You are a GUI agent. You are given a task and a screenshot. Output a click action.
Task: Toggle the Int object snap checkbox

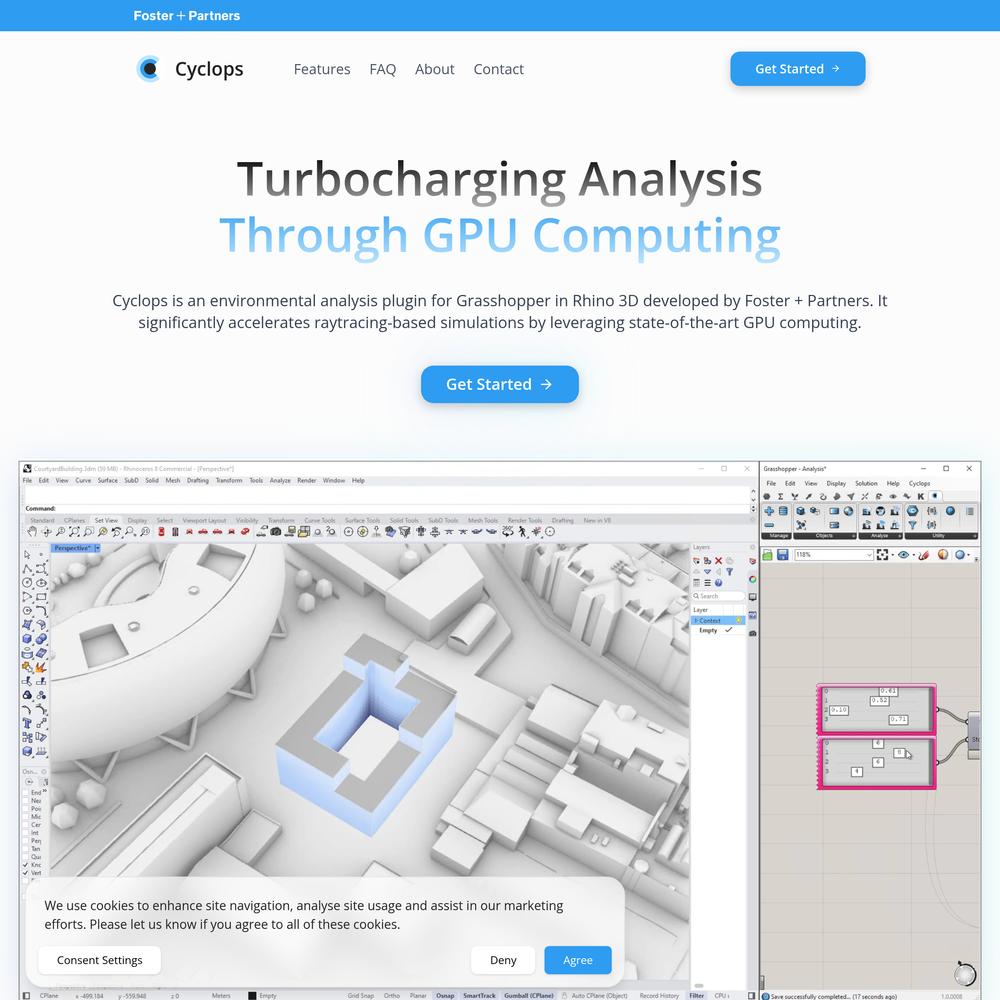coord(26,833)
